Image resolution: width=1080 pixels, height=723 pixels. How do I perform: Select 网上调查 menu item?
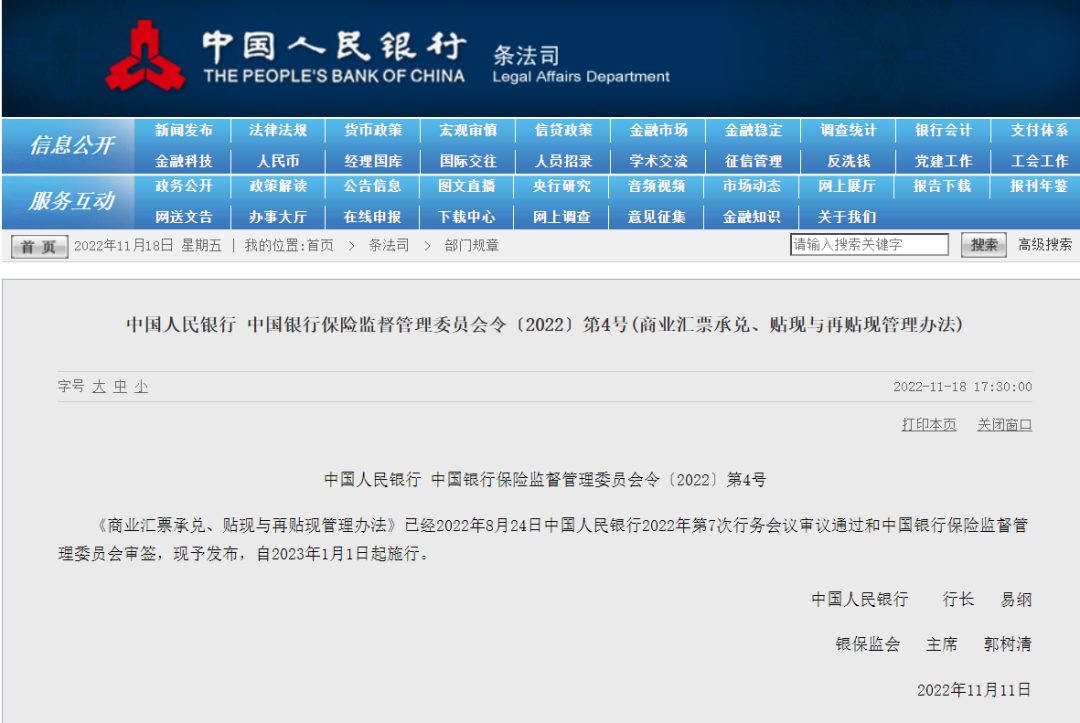561,217
